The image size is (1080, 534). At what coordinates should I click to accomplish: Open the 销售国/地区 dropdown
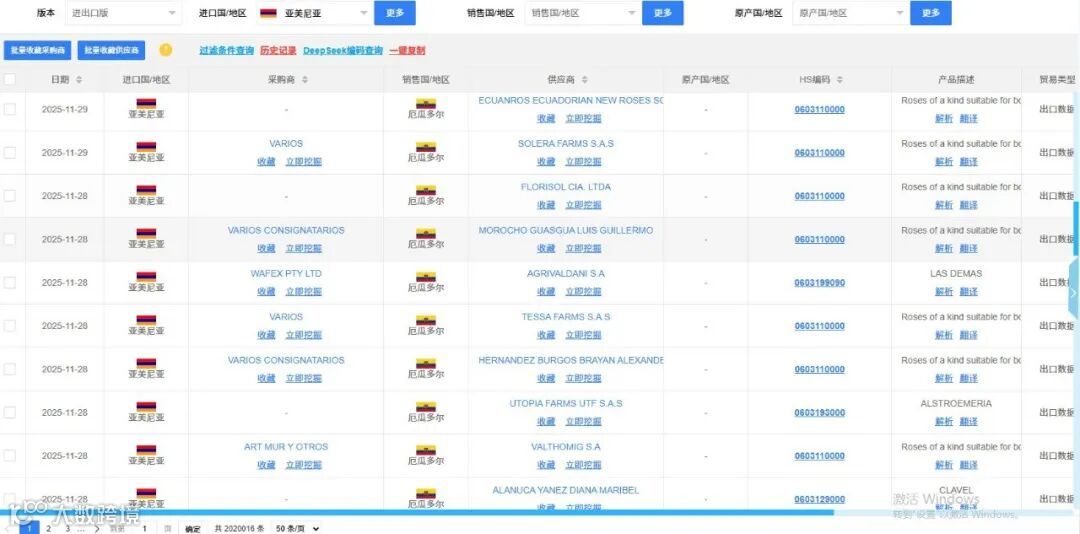[583, 13]
